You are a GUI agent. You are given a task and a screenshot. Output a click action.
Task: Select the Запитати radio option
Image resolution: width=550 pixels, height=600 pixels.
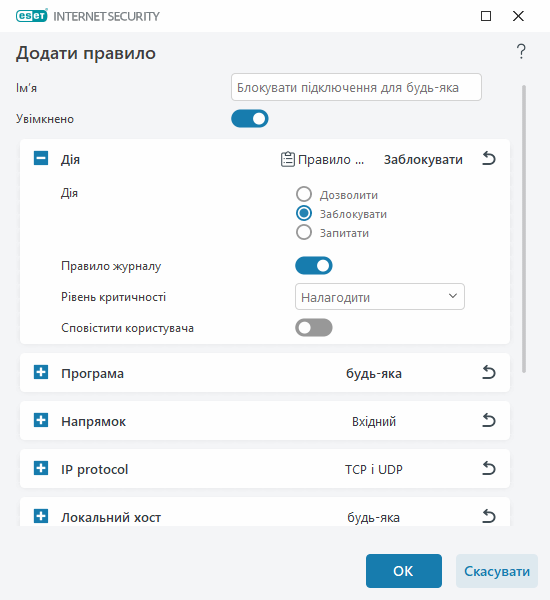click(x=304, y=232)
